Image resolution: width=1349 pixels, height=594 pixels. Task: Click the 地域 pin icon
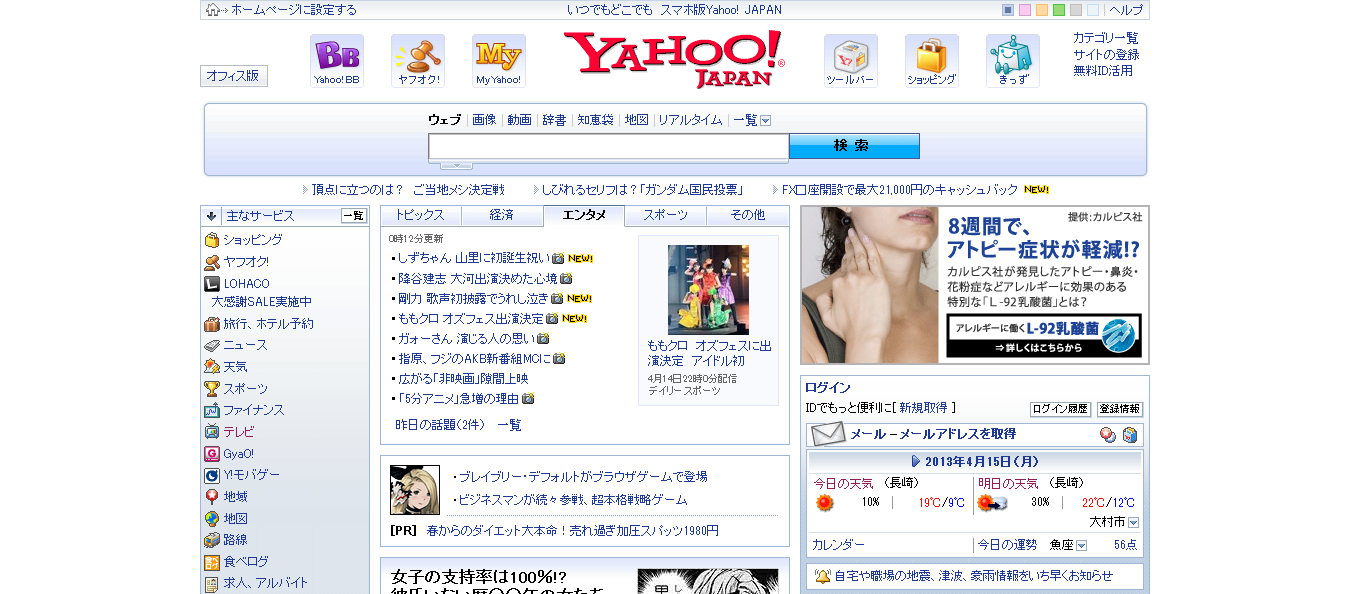(212, 497)
